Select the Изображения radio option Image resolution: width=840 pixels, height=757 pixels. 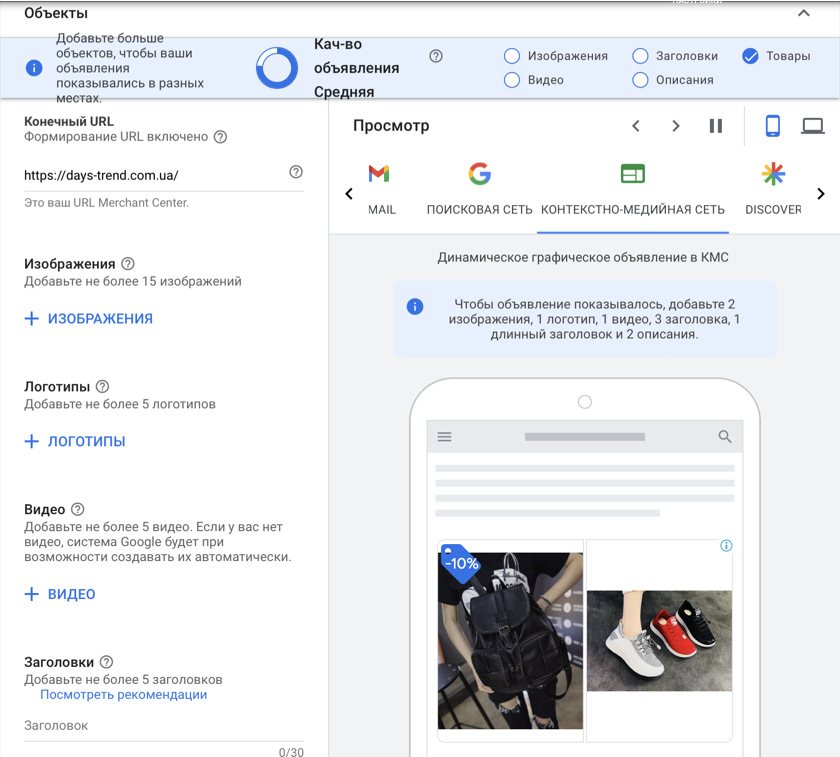[x=512, y=56]
